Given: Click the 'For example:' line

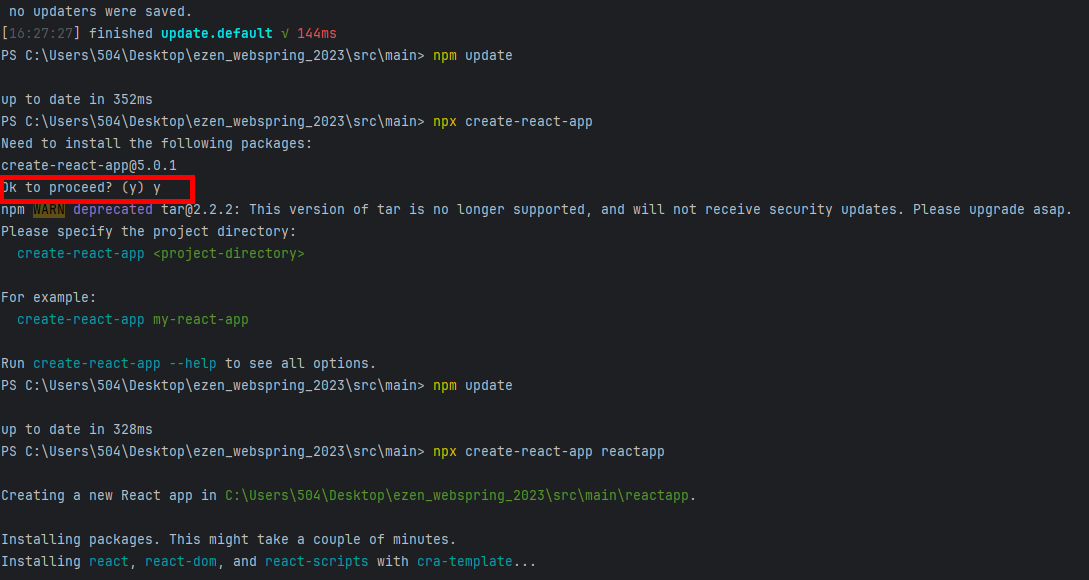Looking at the screenshot, I should point(49,297).
